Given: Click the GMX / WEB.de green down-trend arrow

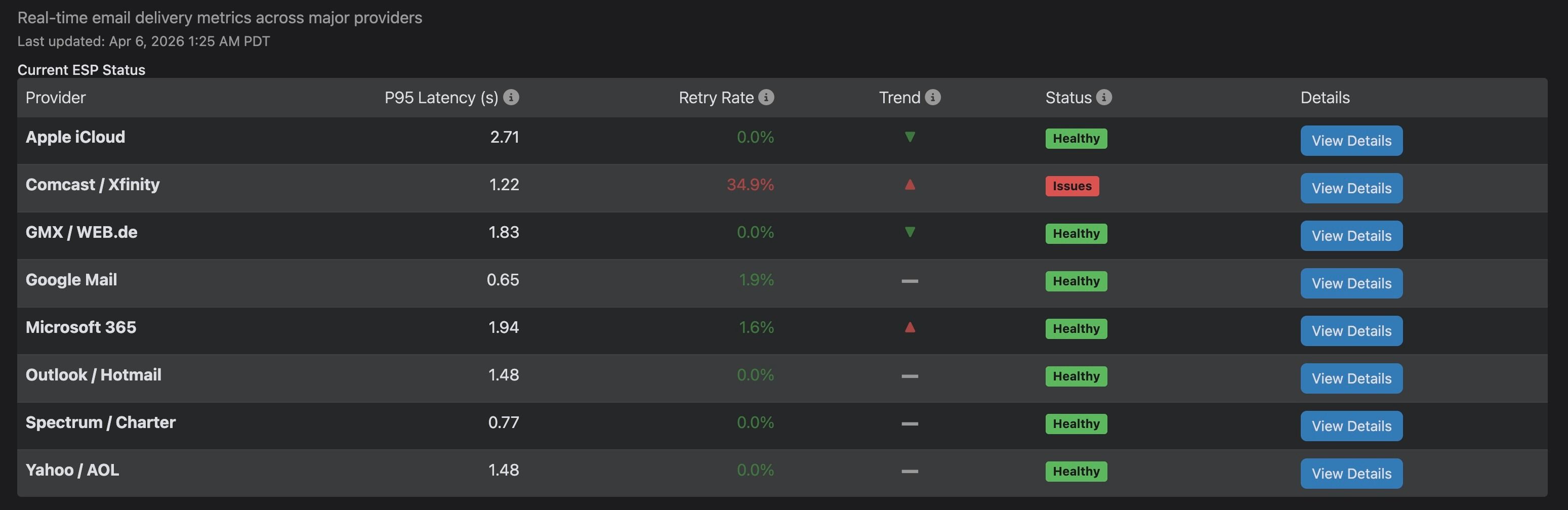Looking at the screenshot, I should pos(910,232).
